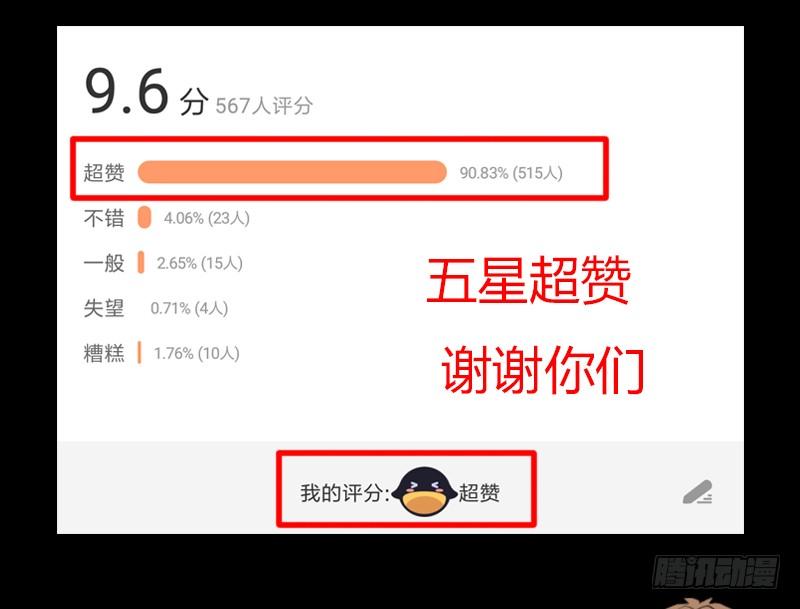Click the 0.71% (4人) statistic
The image size is (800, 609).
pyautogui.click(x=189, y=308)
